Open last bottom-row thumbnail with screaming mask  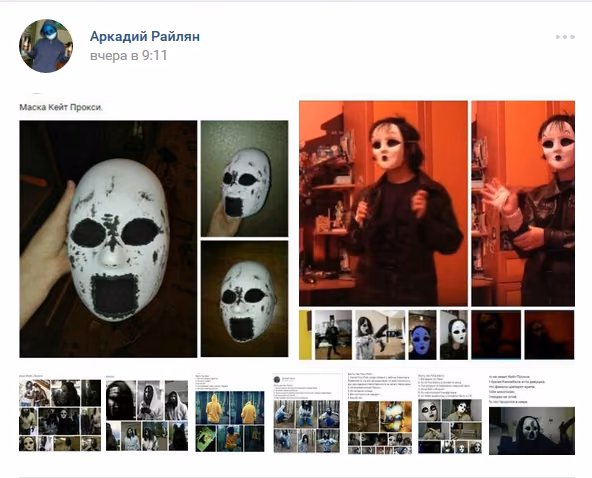[532, 415]
